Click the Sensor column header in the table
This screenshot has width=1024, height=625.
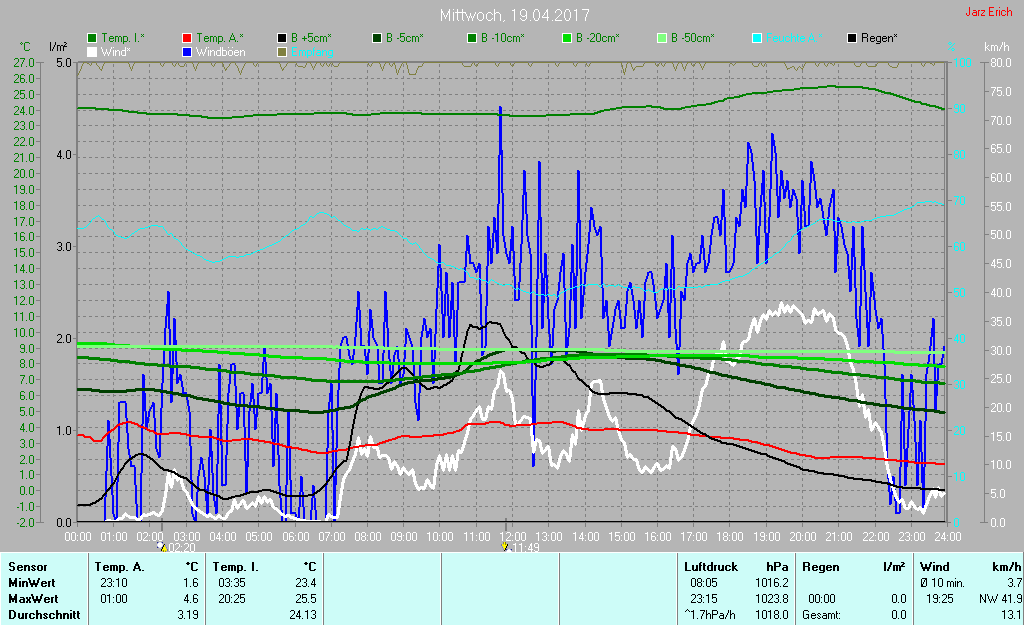click(x=27, y=567)
